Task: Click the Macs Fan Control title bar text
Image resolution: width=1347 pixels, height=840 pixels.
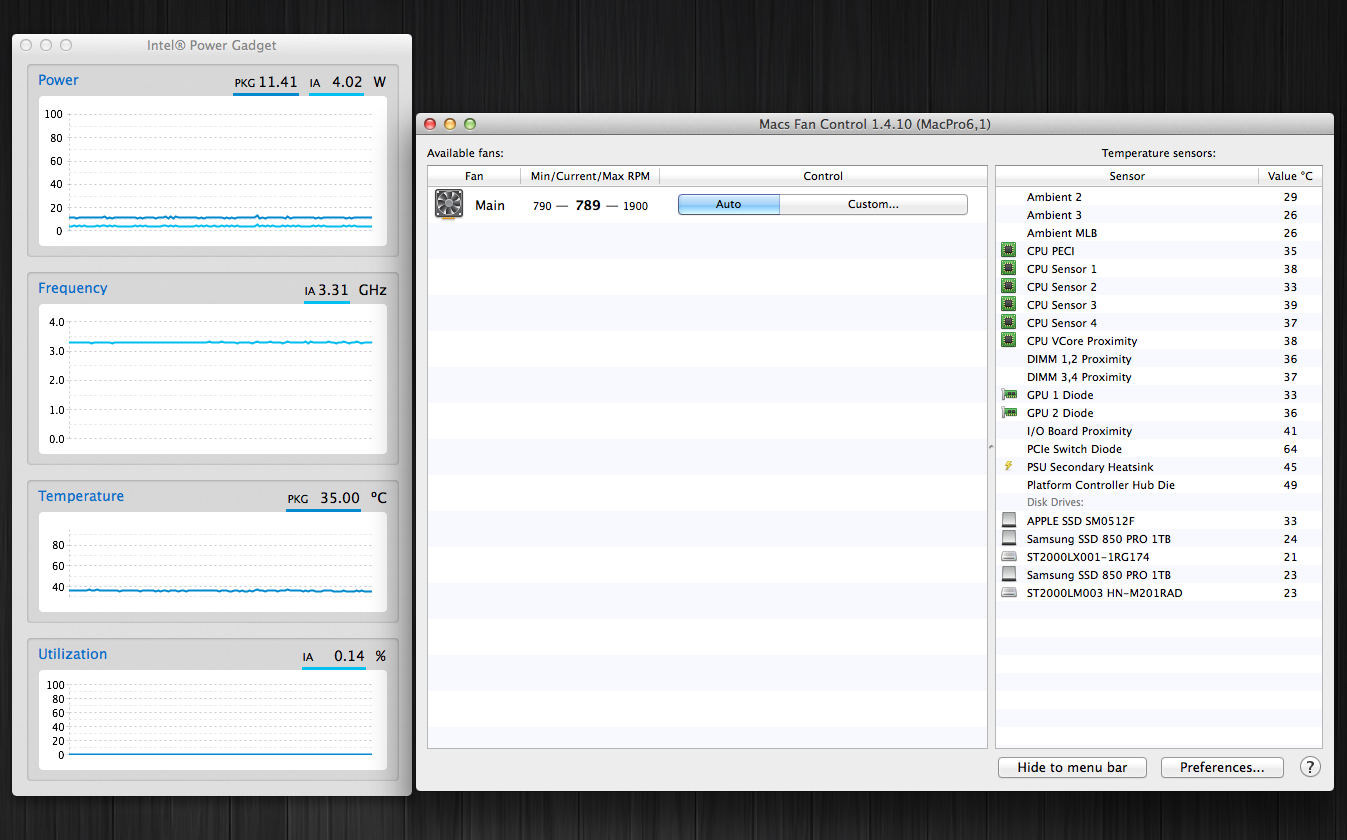Action: 875,124
